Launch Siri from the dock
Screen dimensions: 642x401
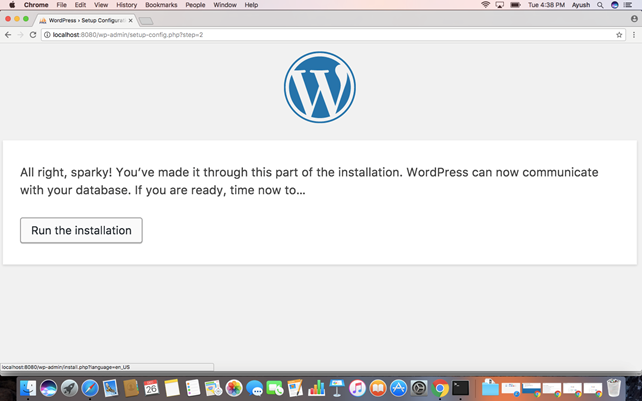click(x=49, y=388)
